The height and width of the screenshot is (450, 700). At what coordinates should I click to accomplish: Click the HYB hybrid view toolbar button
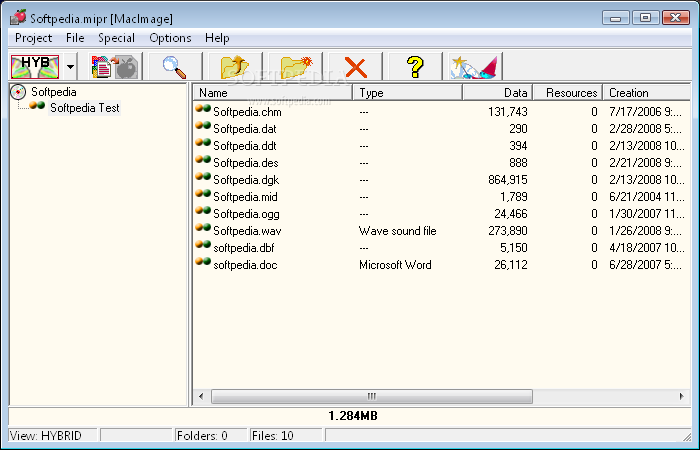35,67
